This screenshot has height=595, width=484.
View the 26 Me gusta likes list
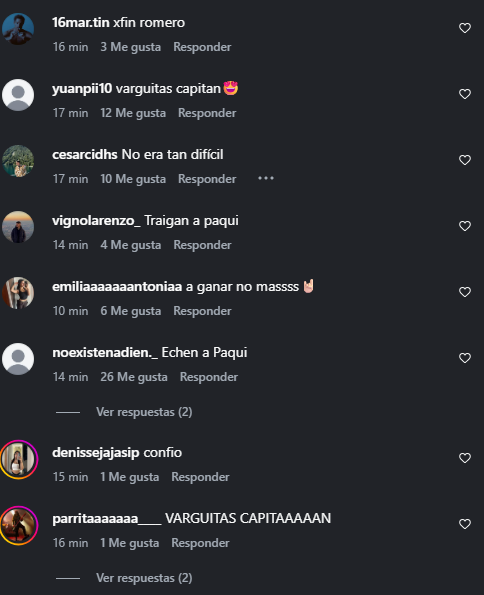134,377
